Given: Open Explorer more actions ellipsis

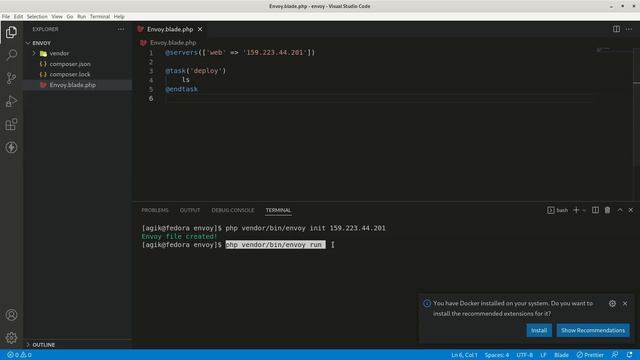Looking at the screenshot, I should 121,29.
